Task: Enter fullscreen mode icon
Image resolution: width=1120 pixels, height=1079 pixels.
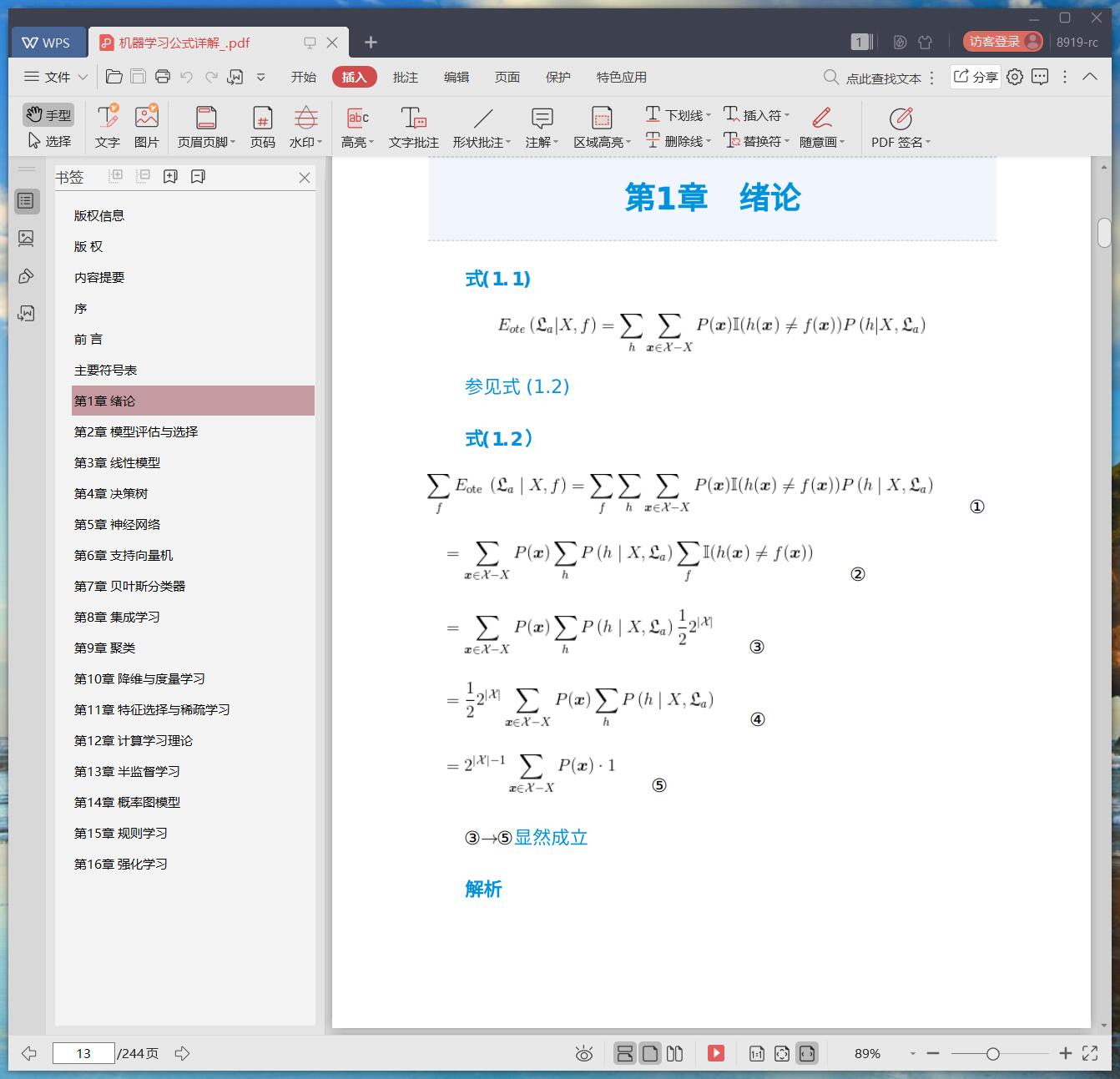Action: pyautogui.click(x=1090, y=1053)
